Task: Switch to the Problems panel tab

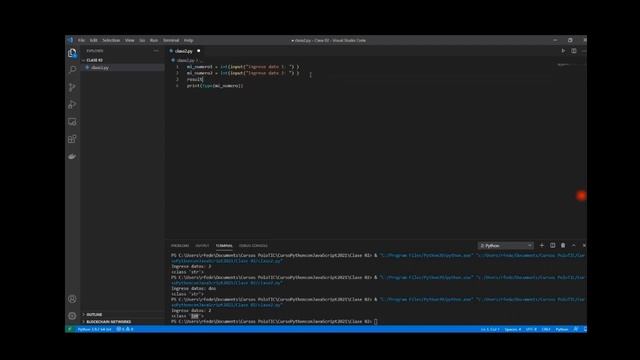Action: tap(180, 246)
